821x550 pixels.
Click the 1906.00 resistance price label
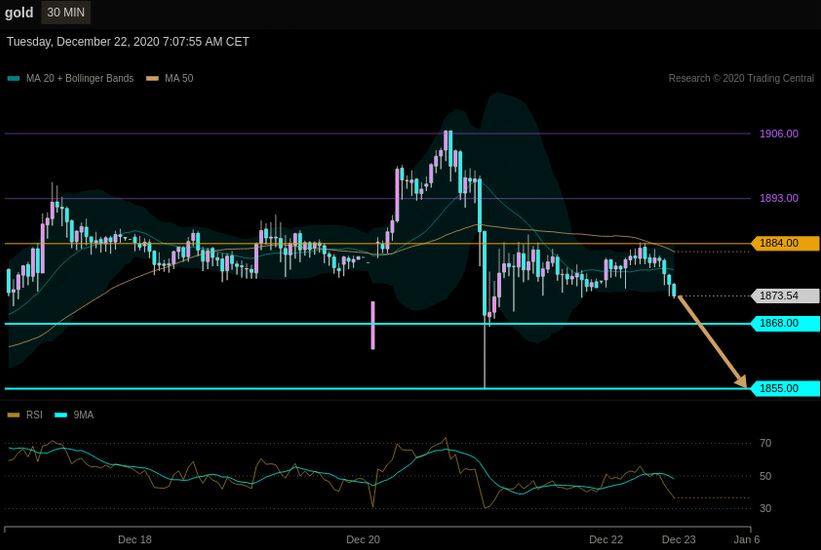click(779, 134)
